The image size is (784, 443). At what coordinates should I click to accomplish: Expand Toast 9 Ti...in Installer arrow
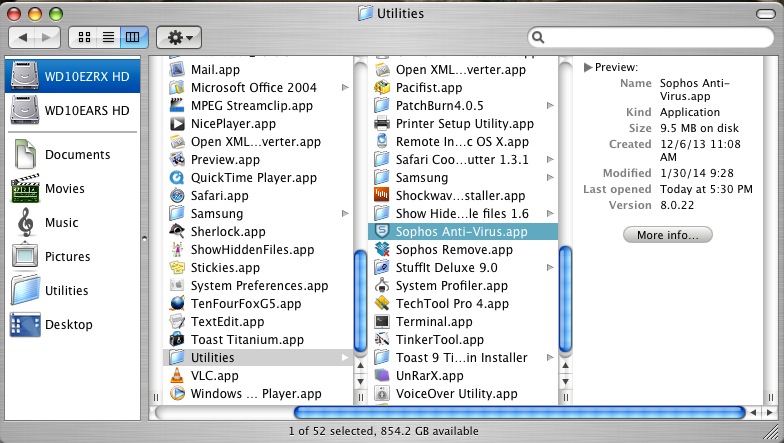point(550,358)
